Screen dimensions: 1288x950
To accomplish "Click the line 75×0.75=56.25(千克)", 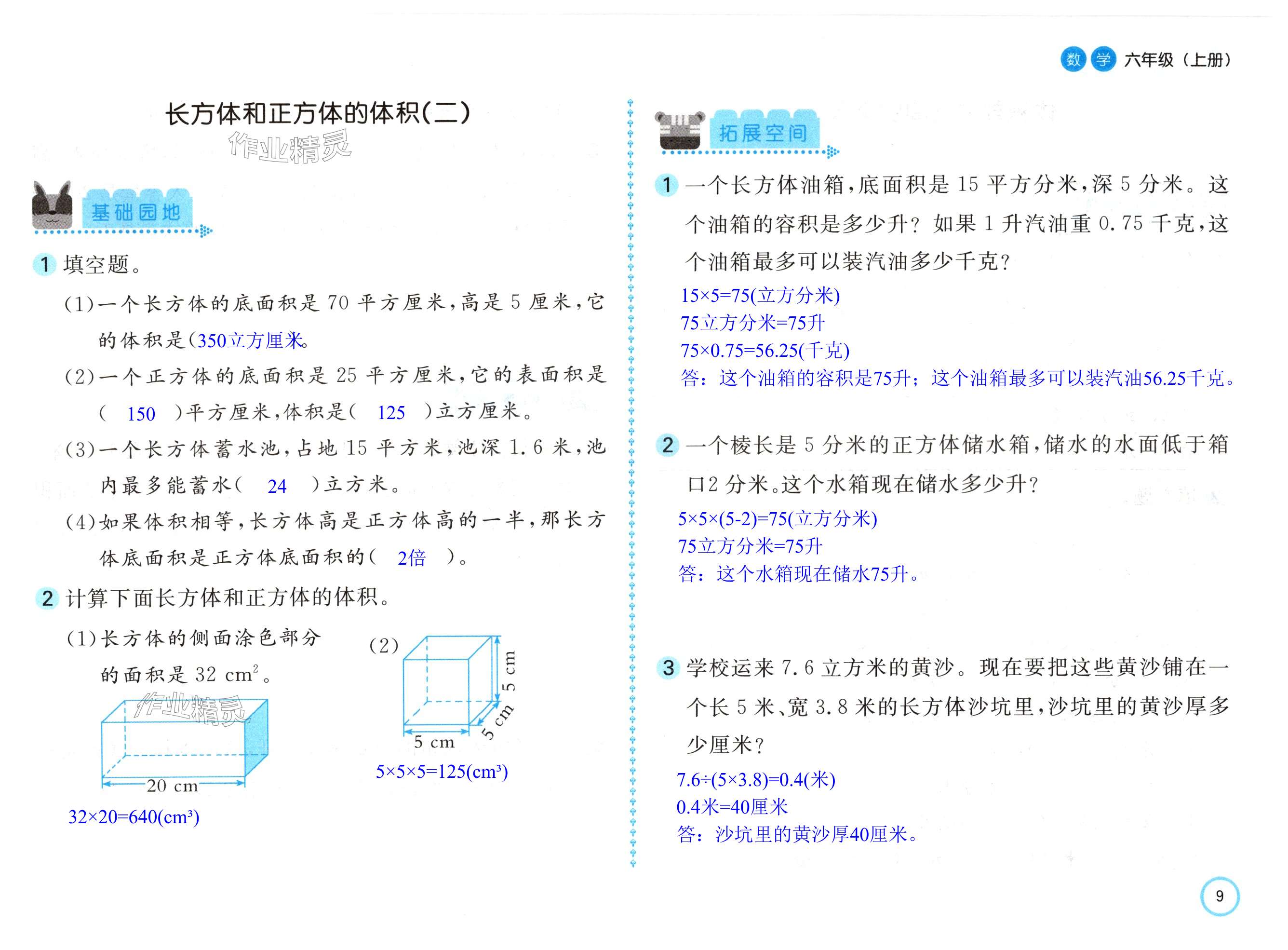I will [x=765, y=350].
